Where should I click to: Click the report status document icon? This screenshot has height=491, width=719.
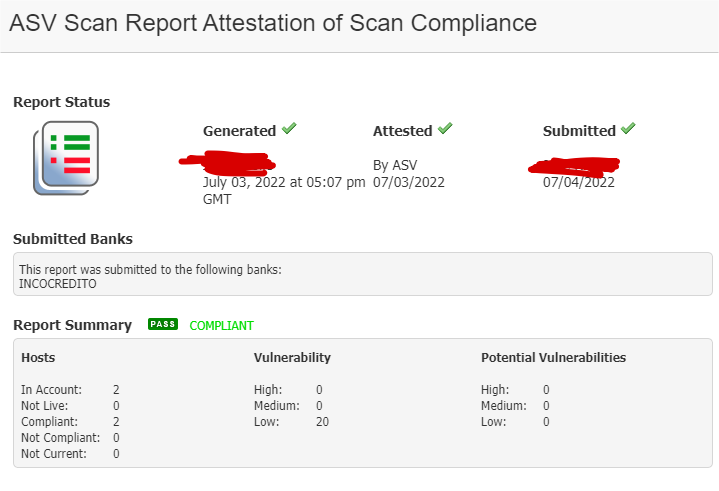[x=65, y=158]
